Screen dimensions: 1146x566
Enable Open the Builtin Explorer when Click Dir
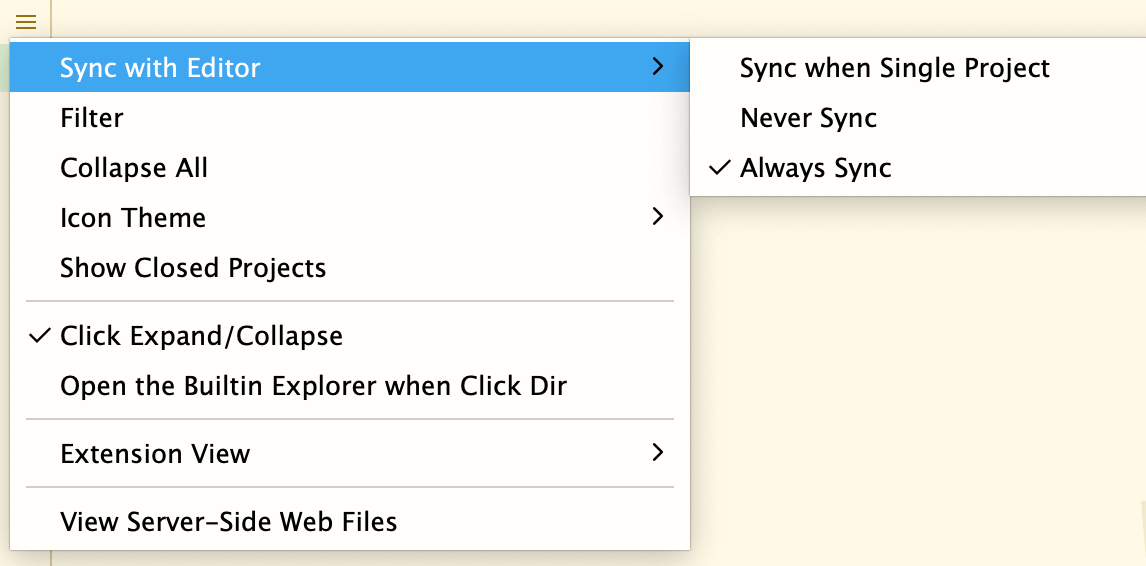coord(350,385)
